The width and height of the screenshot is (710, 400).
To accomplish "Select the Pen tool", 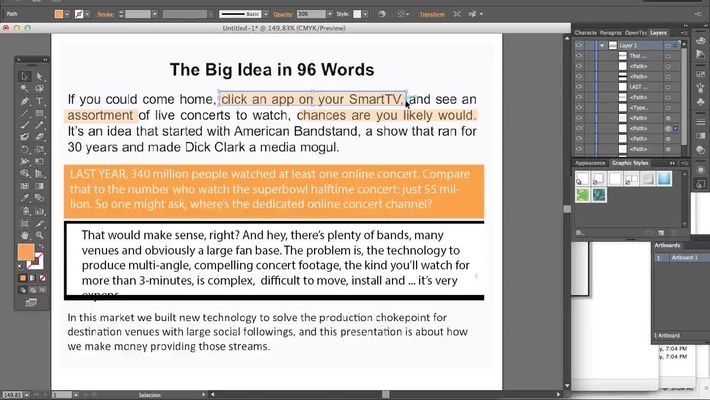I will click(24, 101).
